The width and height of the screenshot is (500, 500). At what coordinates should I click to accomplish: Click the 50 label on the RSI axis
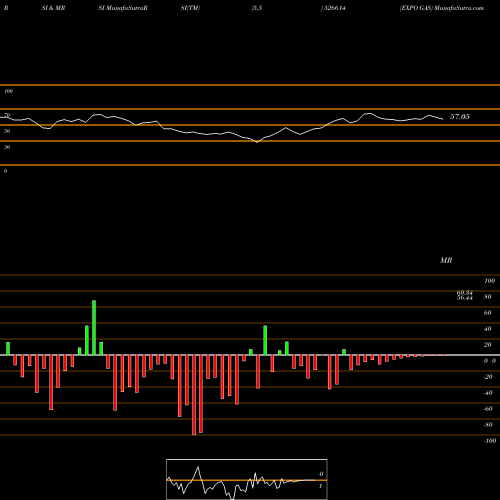(x=7, y=131)
